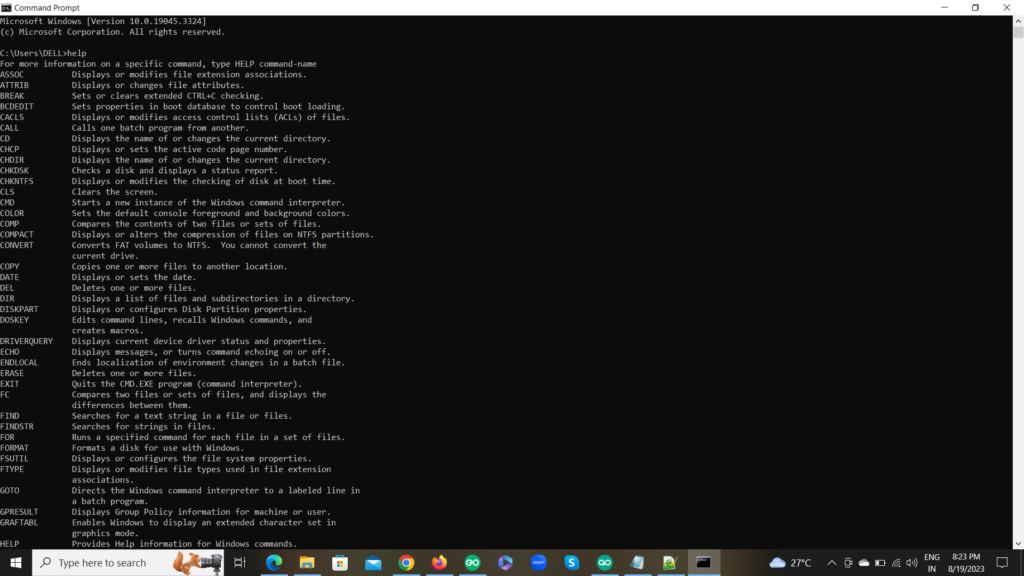Launch Firefox from the taskbar
Viewport: 1024px width, 576px height.
[440, 562]
